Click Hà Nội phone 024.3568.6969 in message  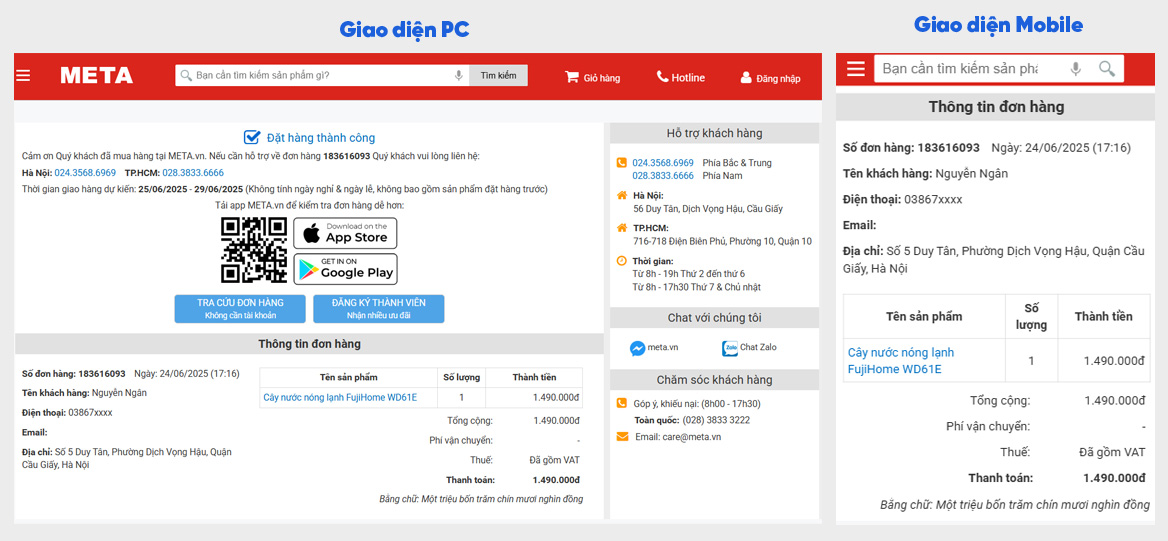tap(85, 172)
